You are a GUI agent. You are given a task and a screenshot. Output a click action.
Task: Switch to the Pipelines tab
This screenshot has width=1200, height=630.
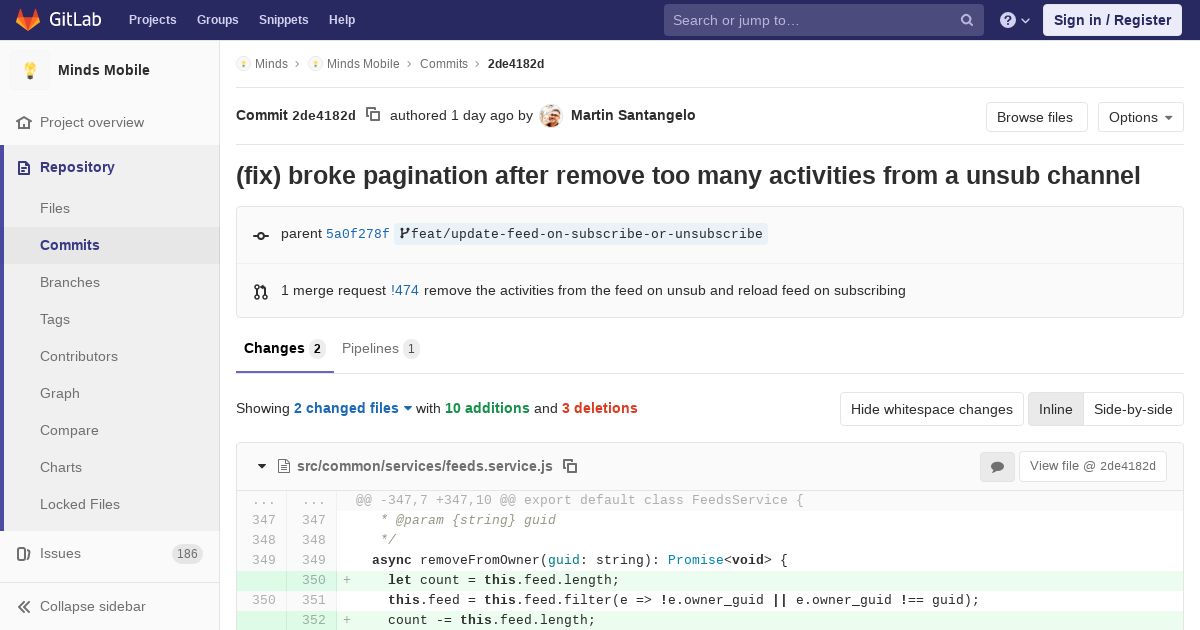[380, 349]
